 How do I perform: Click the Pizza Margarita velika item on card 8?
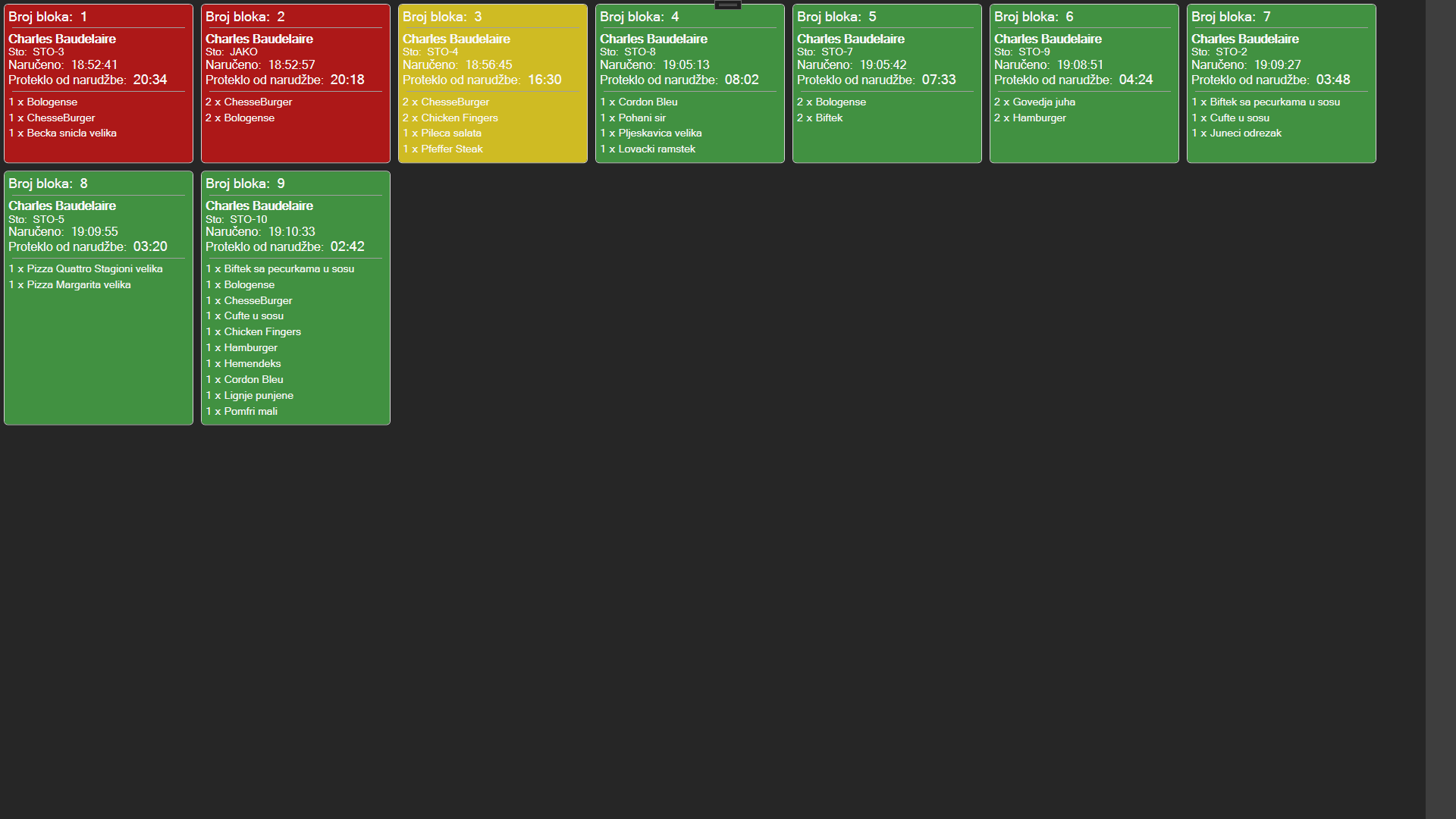click(70, 284)
